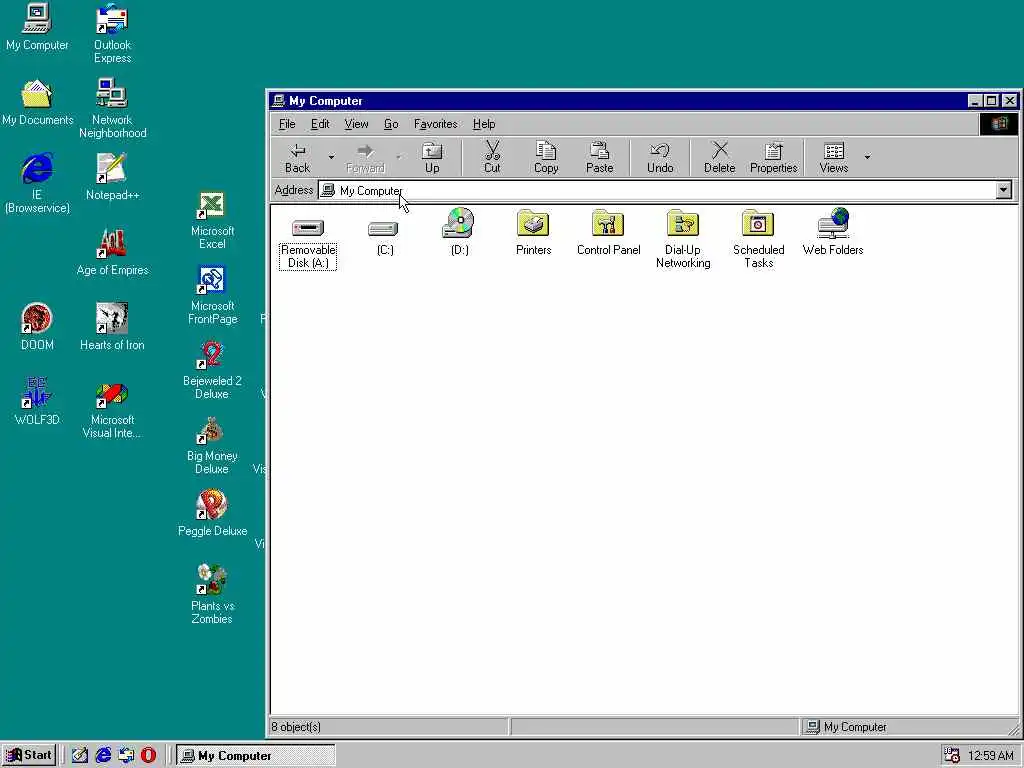Select Big Money Deluxe desktop shortcut

click(x=212, y=445)
